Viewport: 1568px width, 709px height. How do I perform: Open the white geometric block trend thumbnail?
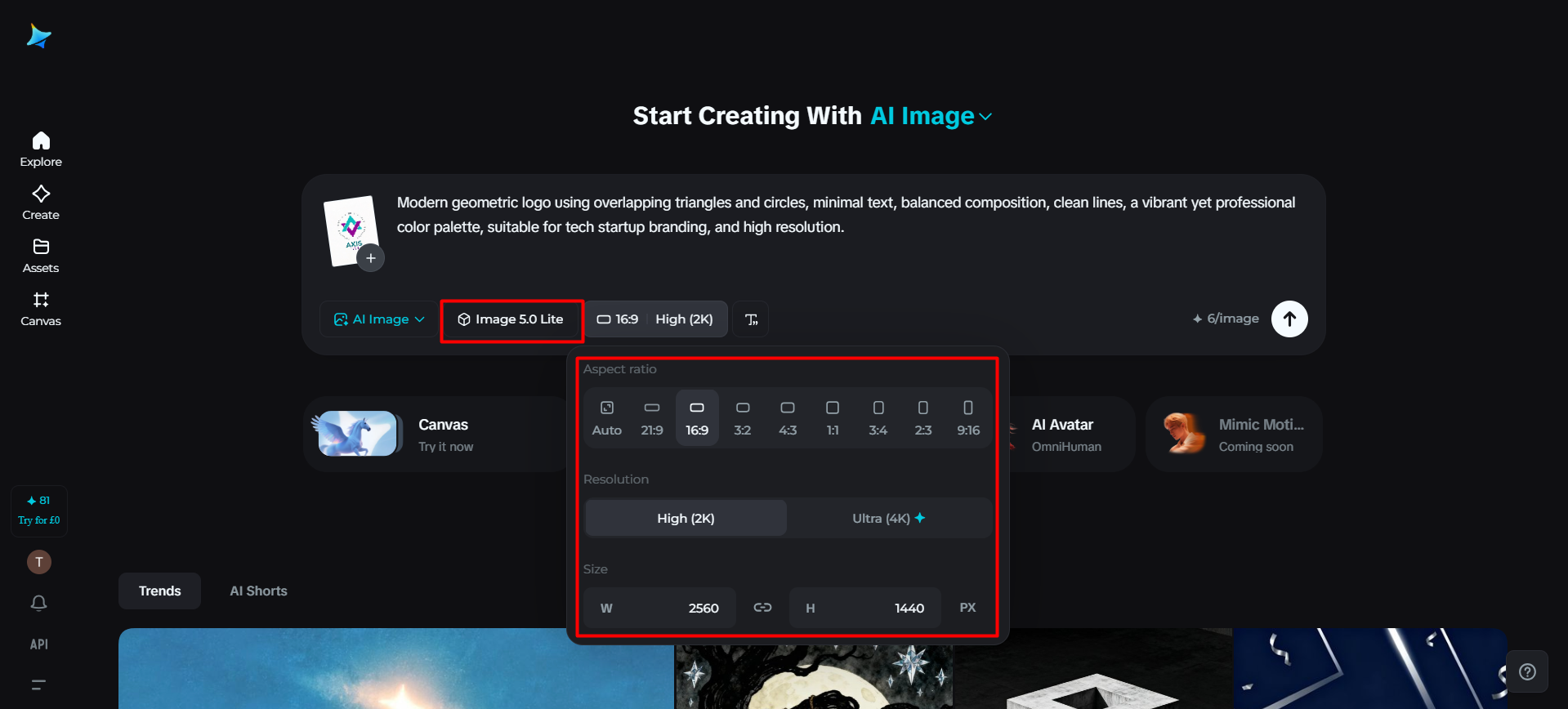tap(1092, 668)
